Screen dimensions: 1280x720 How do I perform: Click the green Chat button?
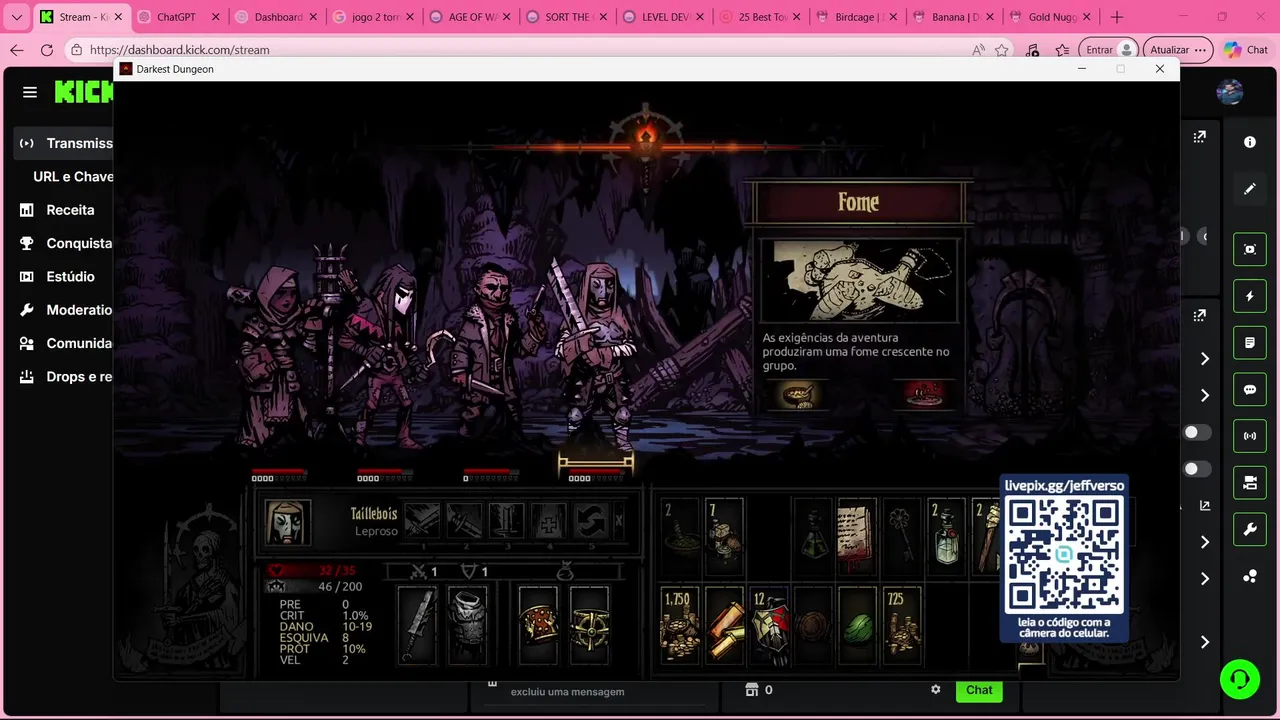[x=979, y=690]
